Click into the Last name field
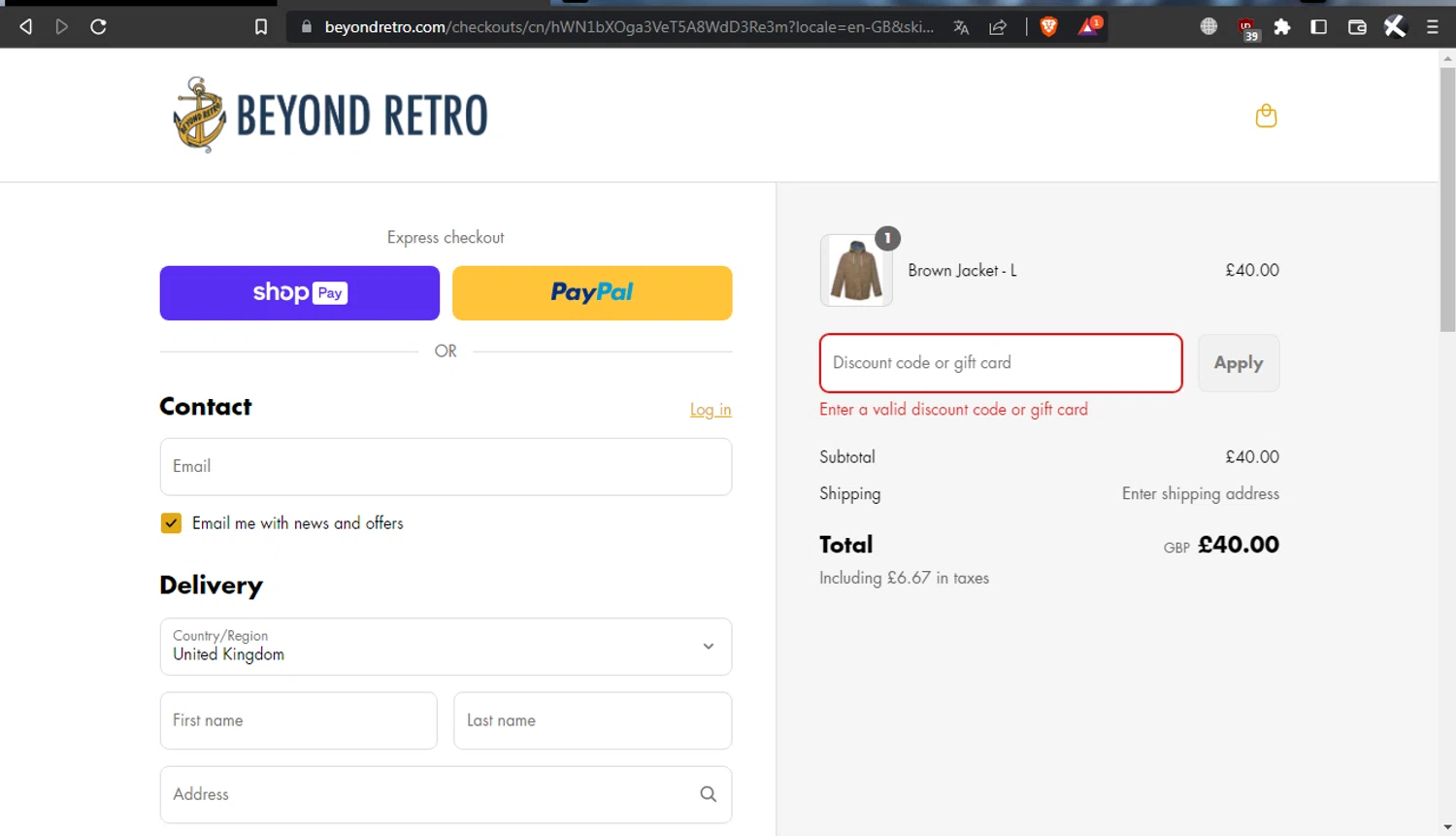 pos(593,720)
